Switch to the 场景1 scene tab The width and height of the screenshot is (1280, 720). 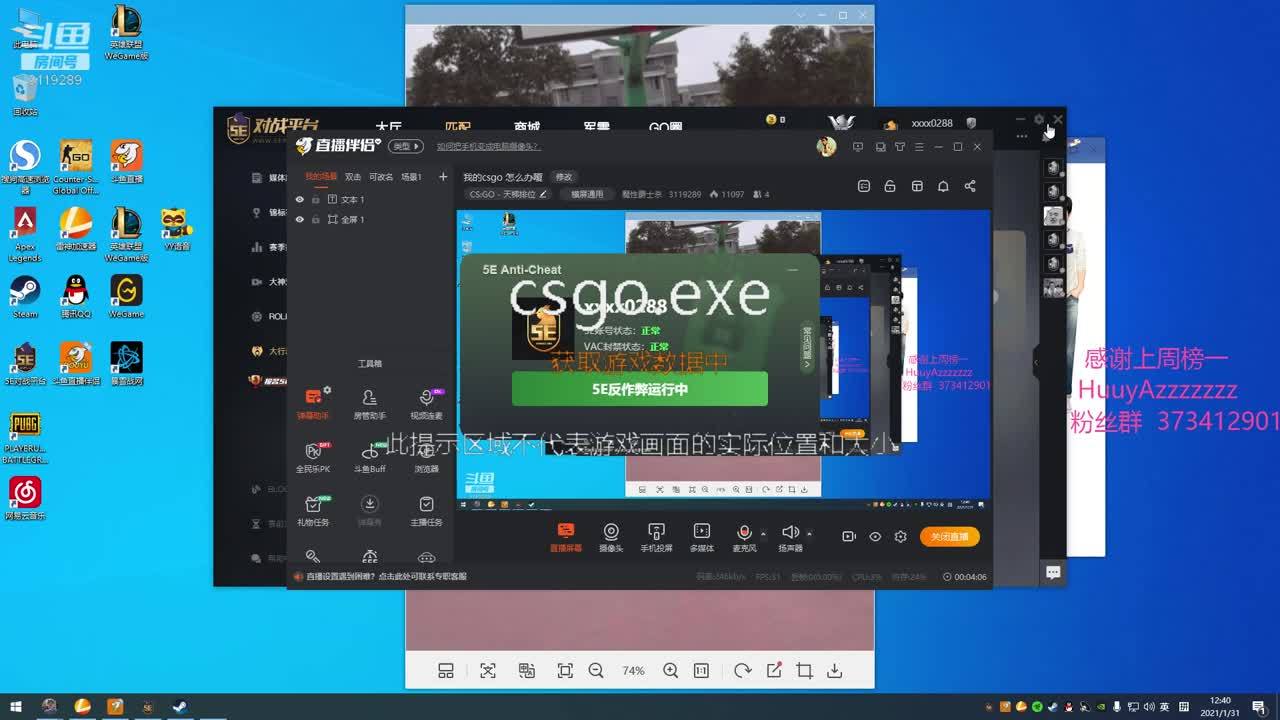[x=411, y=177]
